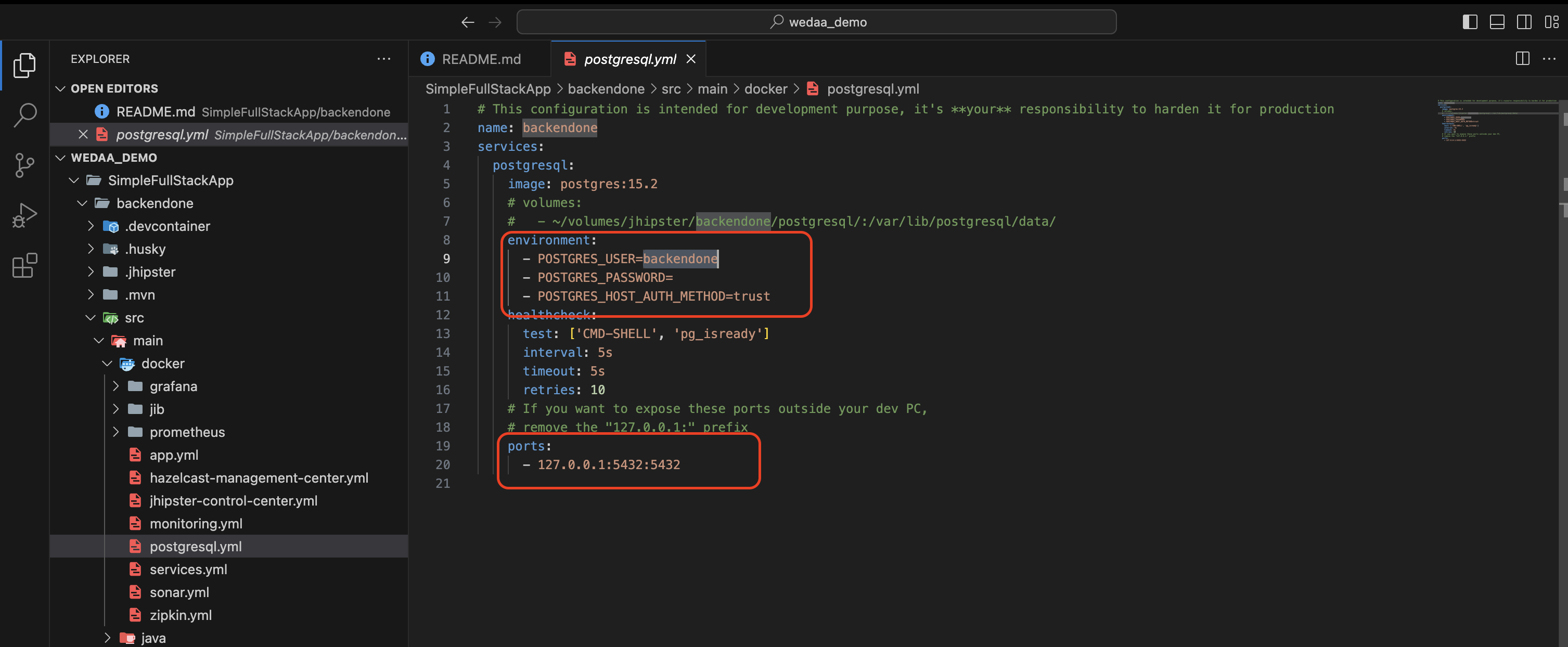Open sonar.yml file
The height and width of the screenshot is (647, 1568).
(228, 592)
